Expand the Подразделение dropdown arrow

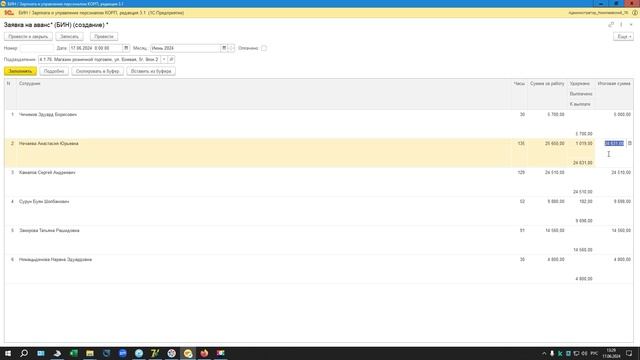click(x=164, y=60)
